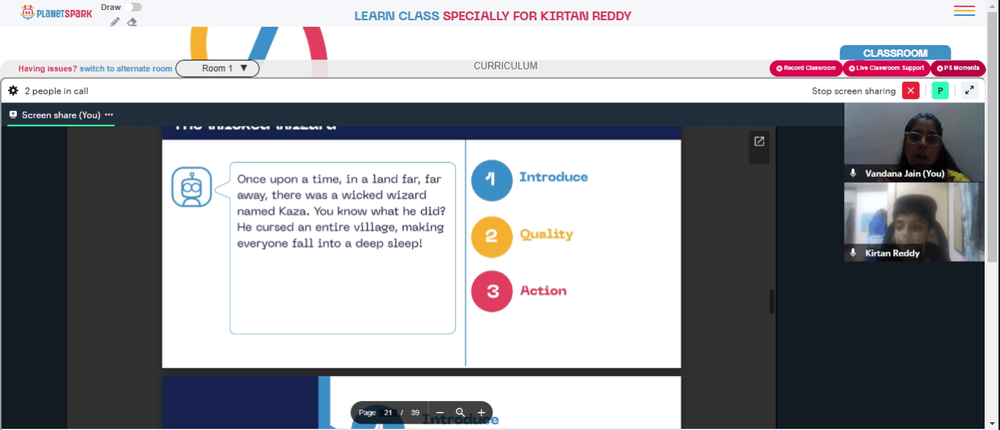
Task: Open the hamburger menu
Action: 964,11
